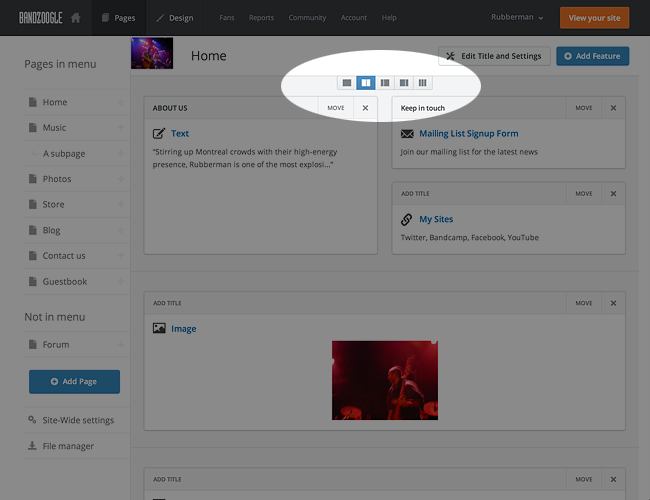Click the Bandzoogle home icon
The image size is (650, 500).
click(x=75, y=18)
